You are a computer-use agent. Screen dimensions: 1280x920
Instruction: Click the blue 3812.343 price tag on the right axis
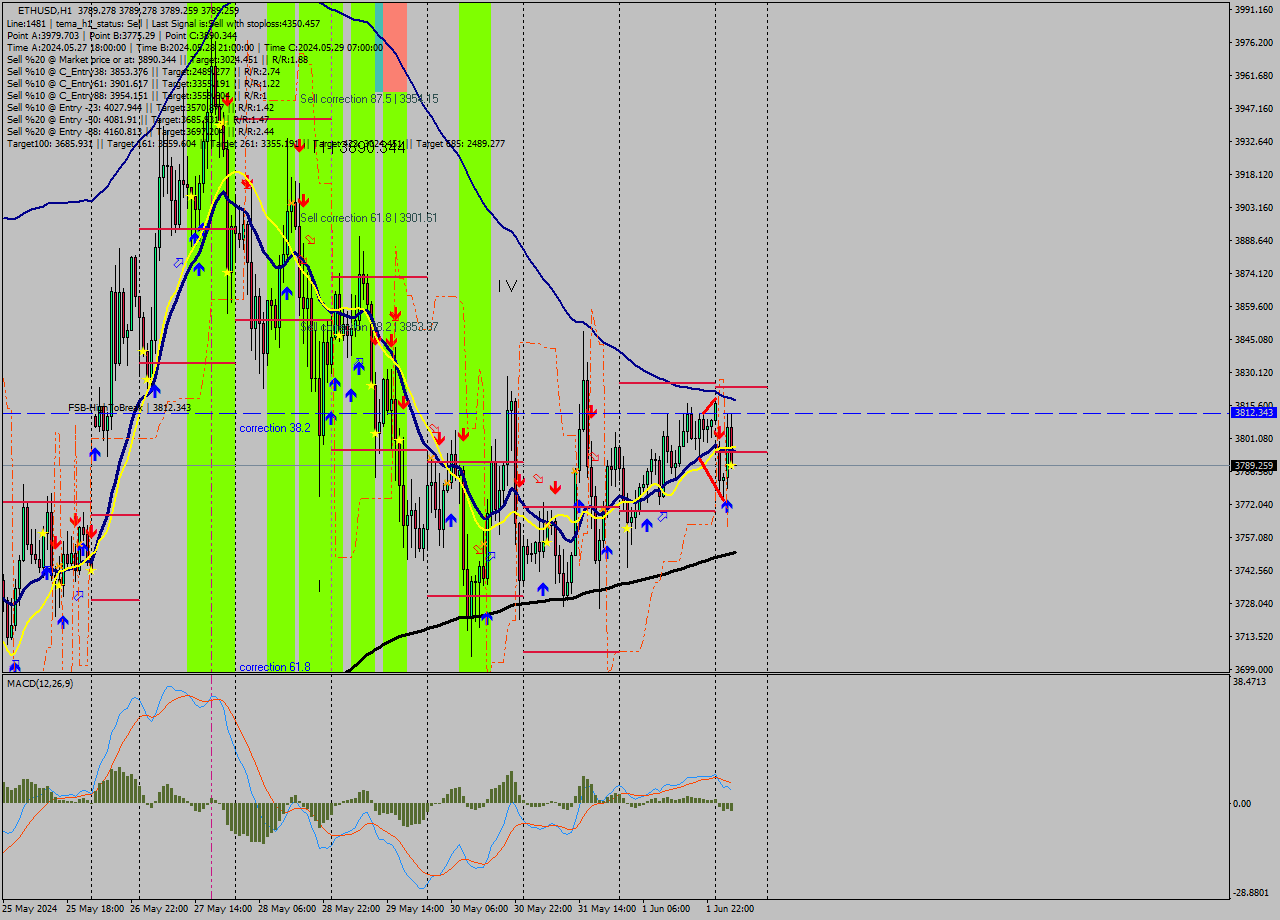(x=1252, y=411)
